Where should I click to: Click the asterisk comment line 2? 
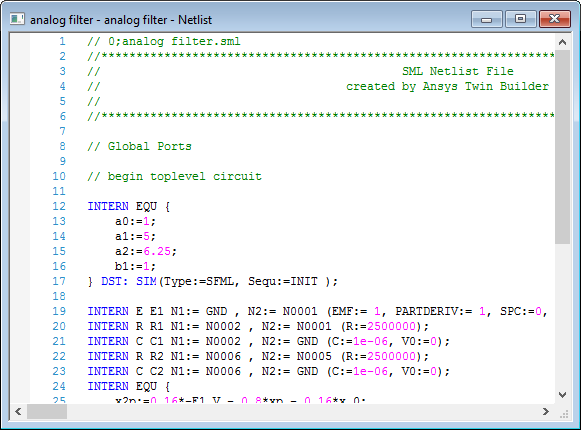coord(321,56)
